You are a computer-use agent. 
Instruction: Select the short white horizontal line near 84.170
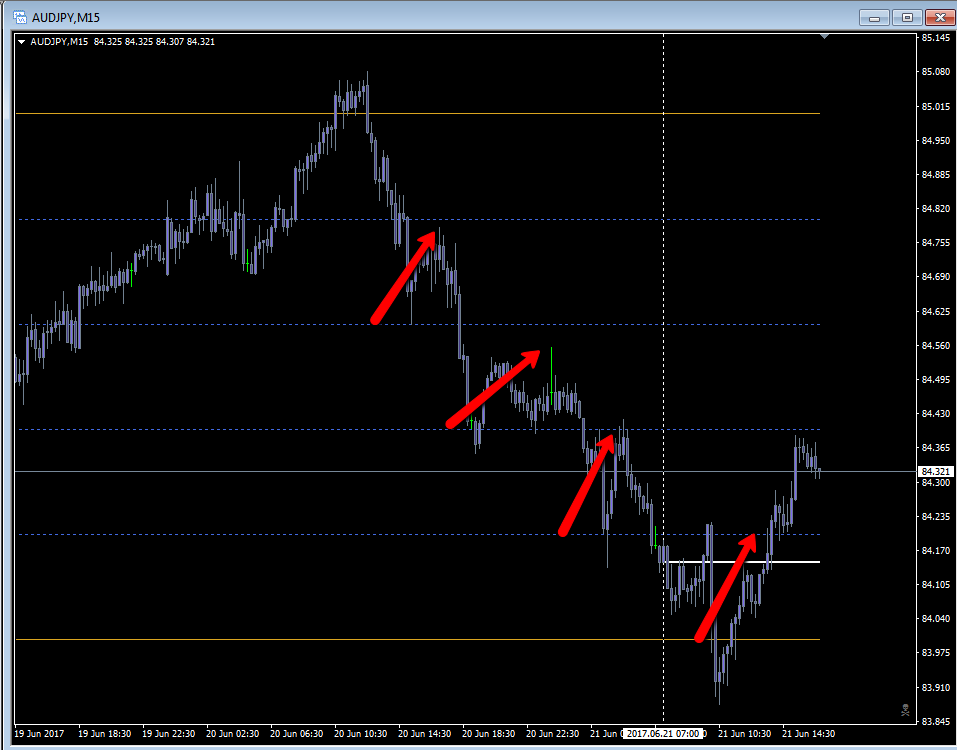[x=743, y=561]
